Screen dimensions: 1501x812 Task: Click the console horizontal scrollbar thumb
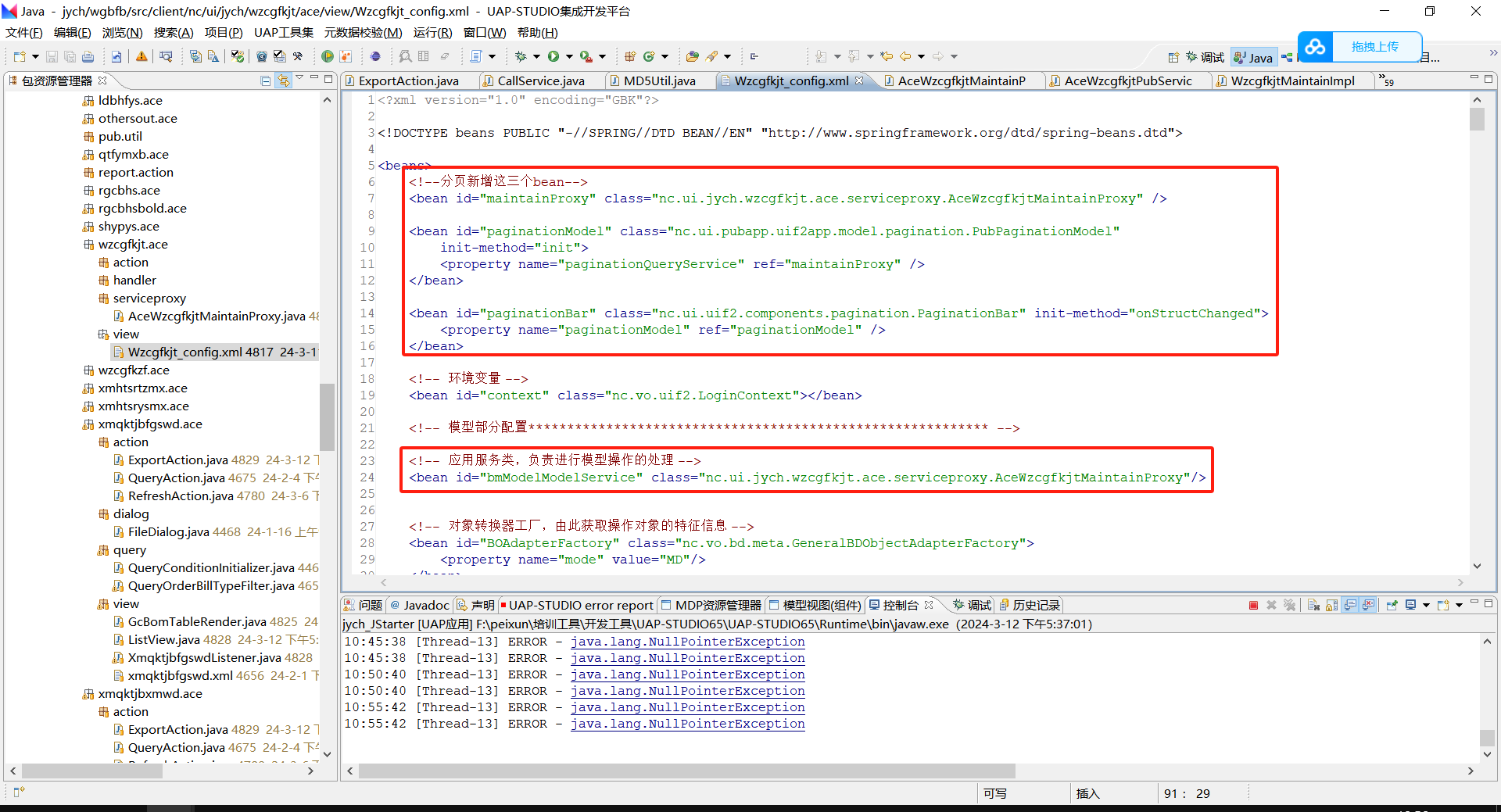686,771
